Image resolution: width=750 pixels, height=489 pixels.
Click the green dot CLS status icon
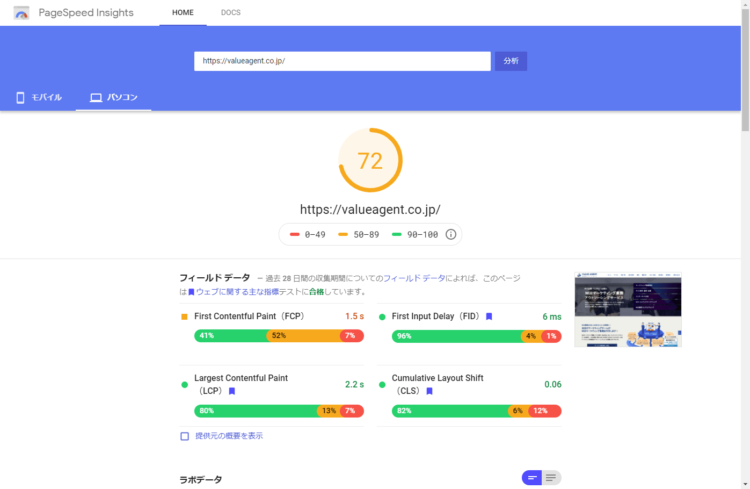coord(382,385)
